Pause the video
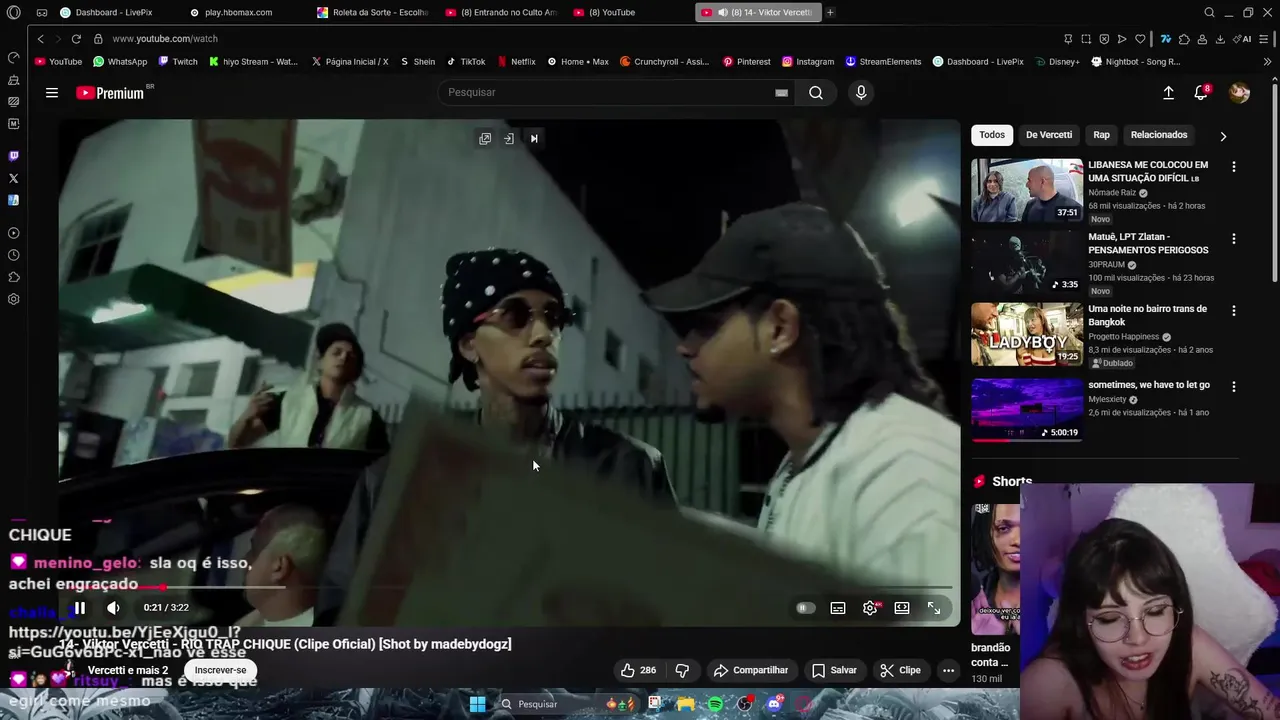The image size is (1280, 720). pos(80,607)
